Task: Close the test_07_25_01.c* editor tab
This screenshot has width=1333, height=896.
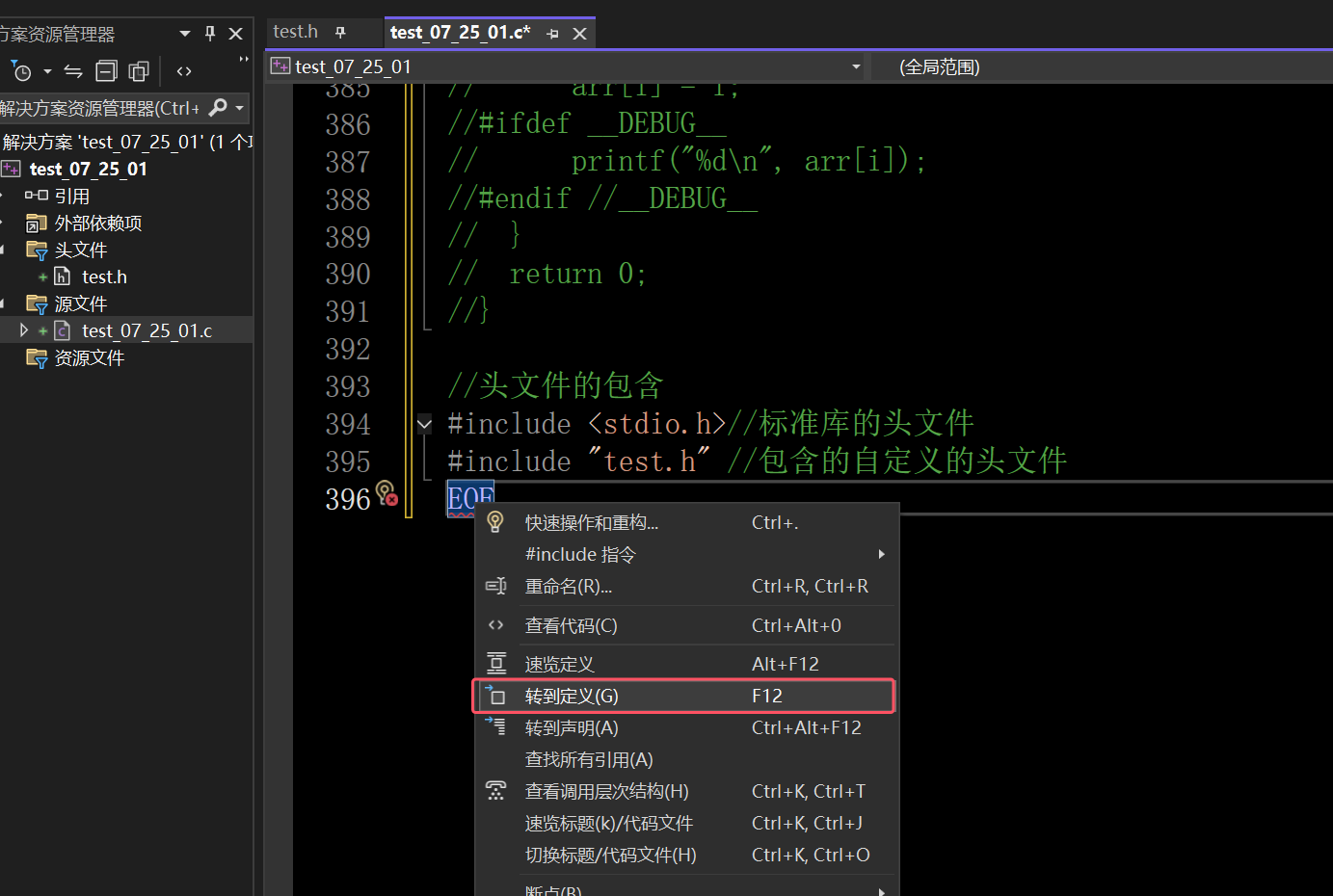Action: [579, 34]
